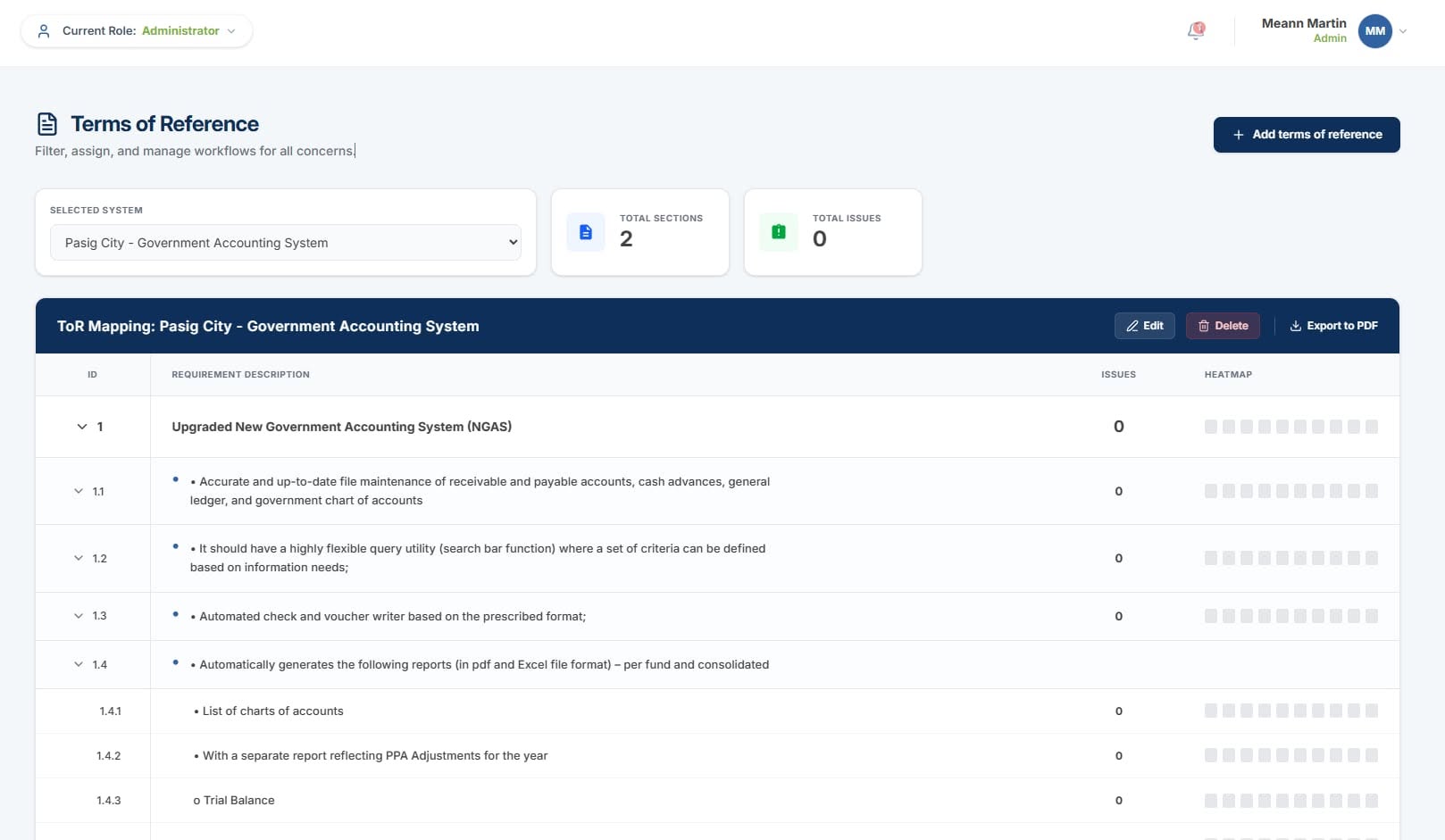Click the heatmap for Trial Balance row
Image resolution: width=1445 pixels, height=840 pixels.
[1290, 801]
